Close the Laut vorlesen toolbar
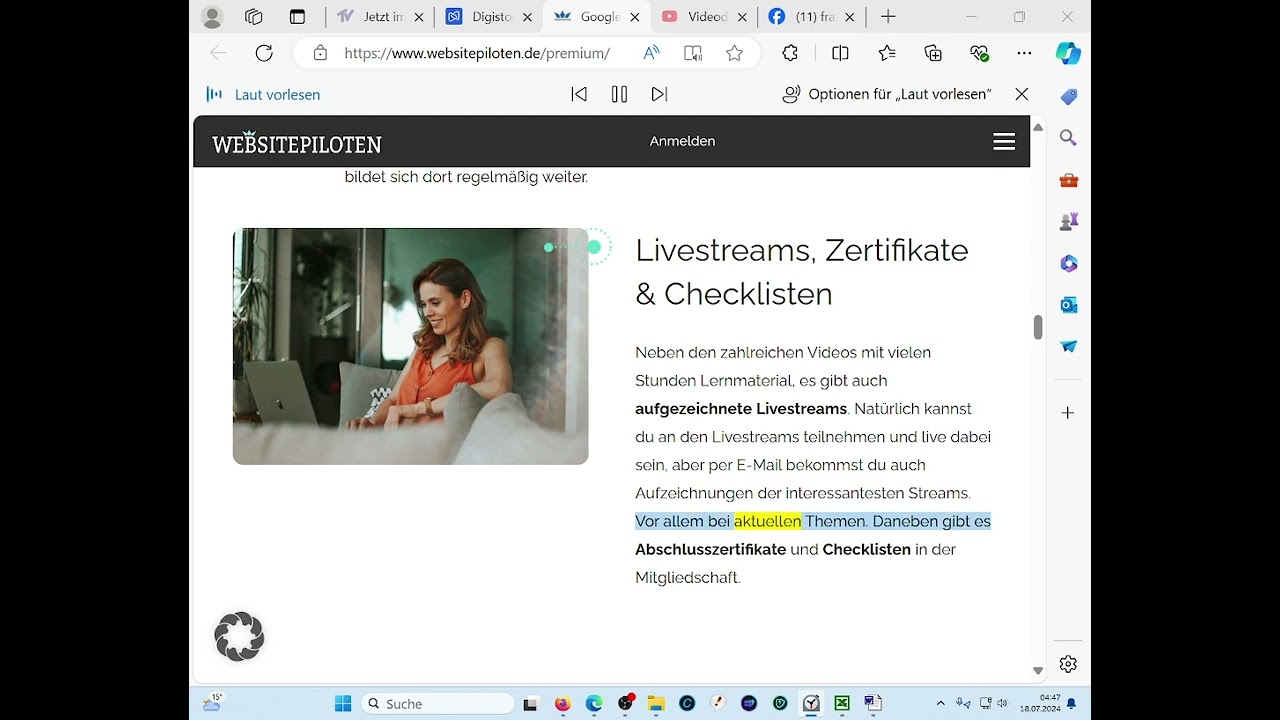This screenshot has height=720, width=1280. [1021, 94]
